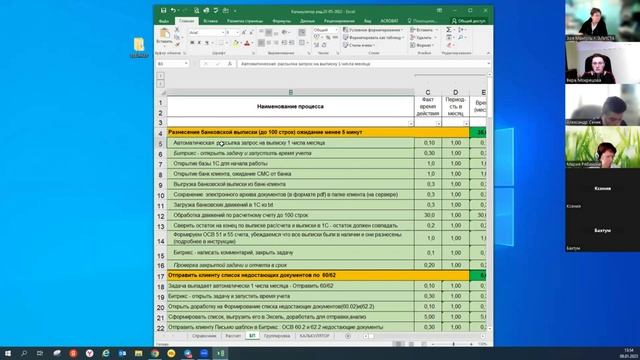
Task: Click row header 12
Action: point(160,216)
